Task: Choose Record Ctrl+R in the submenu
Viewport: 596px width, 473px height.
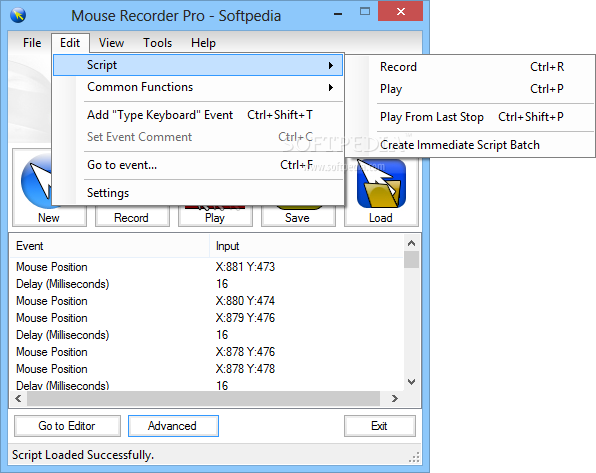Action: tap(471, 67)
